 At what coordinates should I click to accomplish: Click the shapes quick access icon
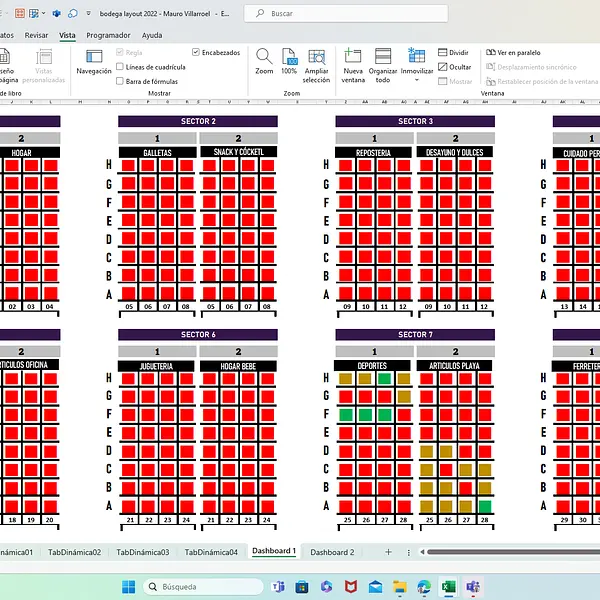tap(73, 13)
